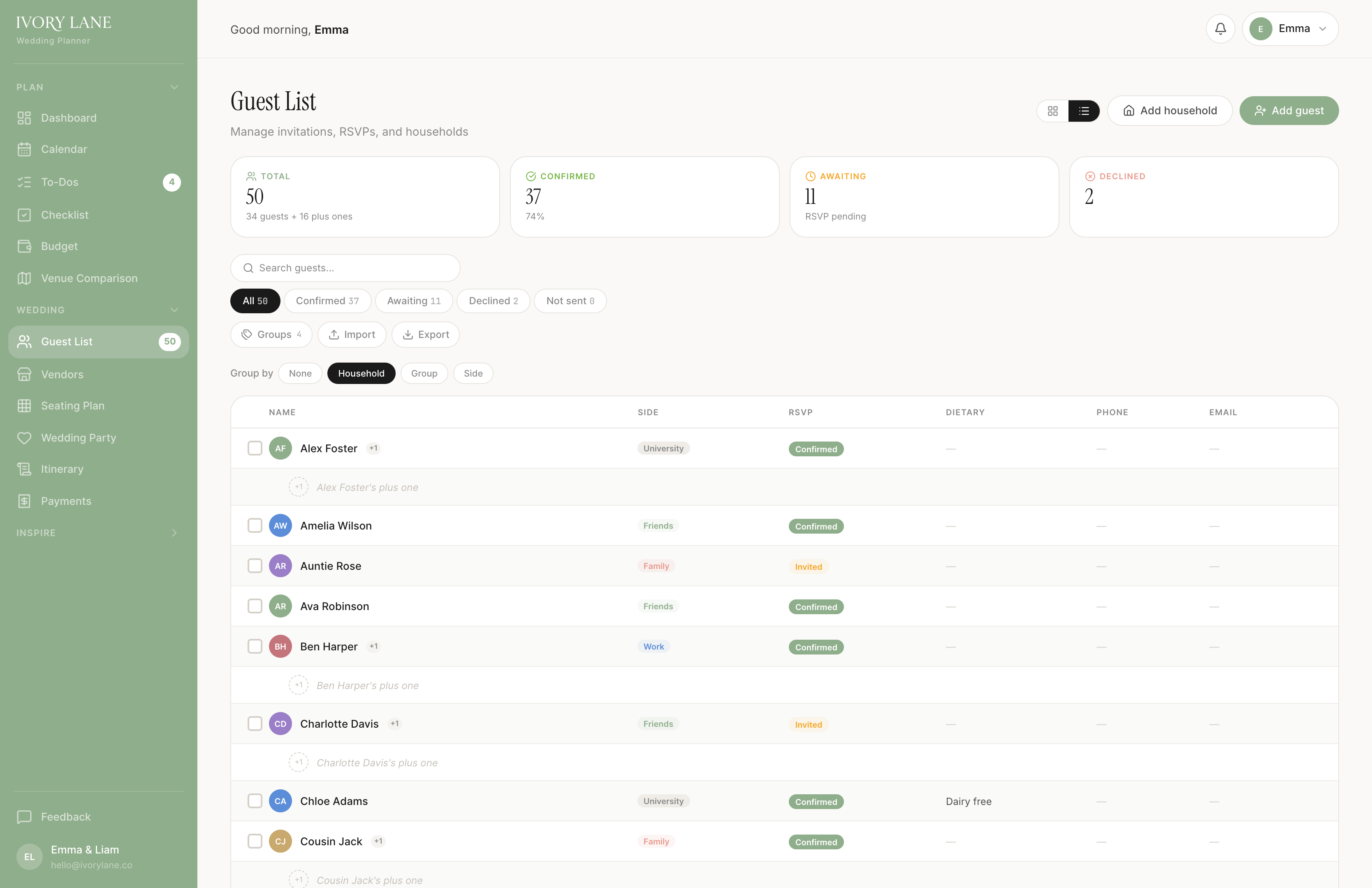Select the Chloe Adams row checkbox

[255, 801]
